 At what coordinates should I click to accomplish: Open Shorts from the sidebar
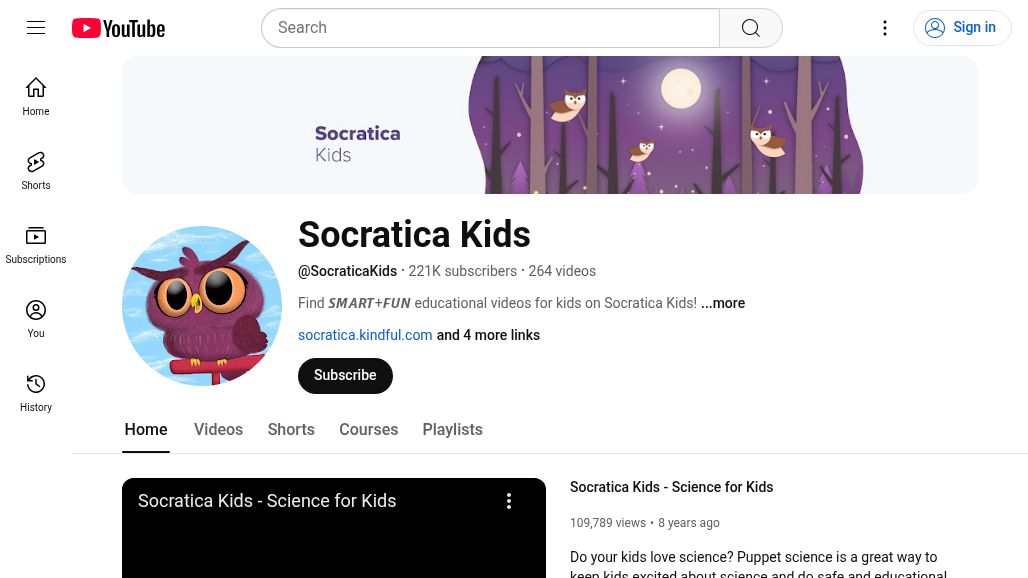[36, 171]
